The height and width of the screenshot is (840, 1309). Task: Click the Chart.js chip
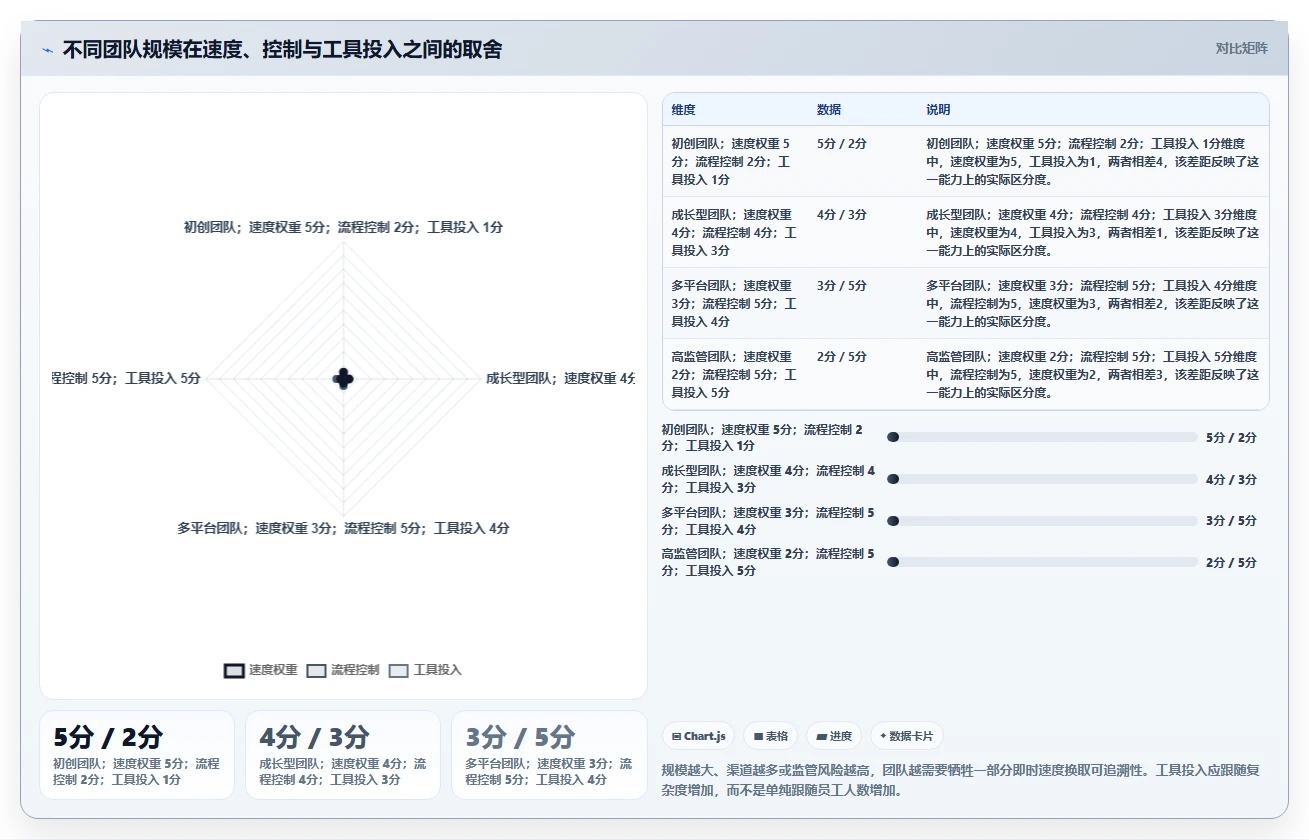coord(698,736)
